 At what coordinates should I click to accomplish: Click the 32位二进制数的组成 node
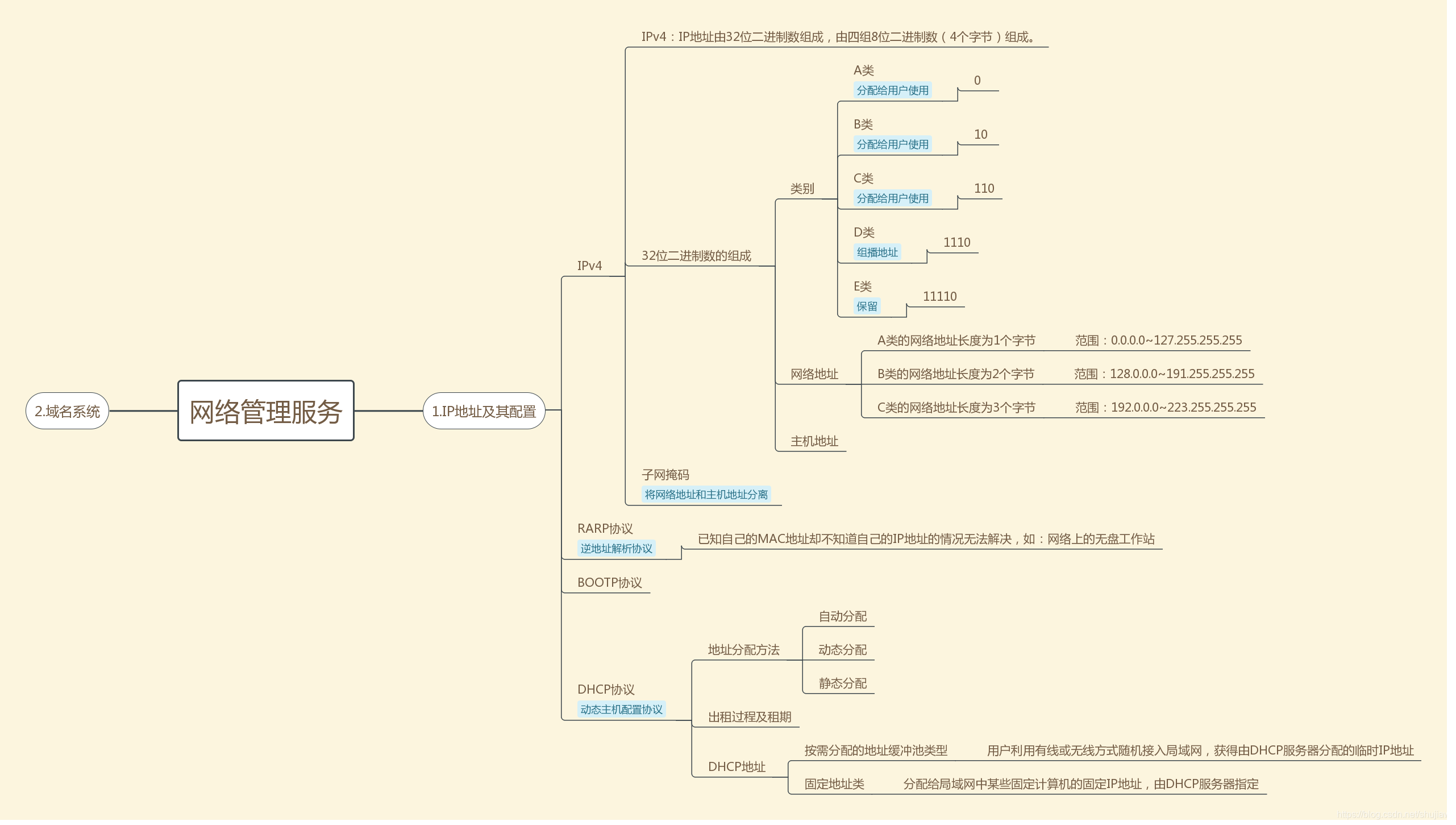click(696, 256)
